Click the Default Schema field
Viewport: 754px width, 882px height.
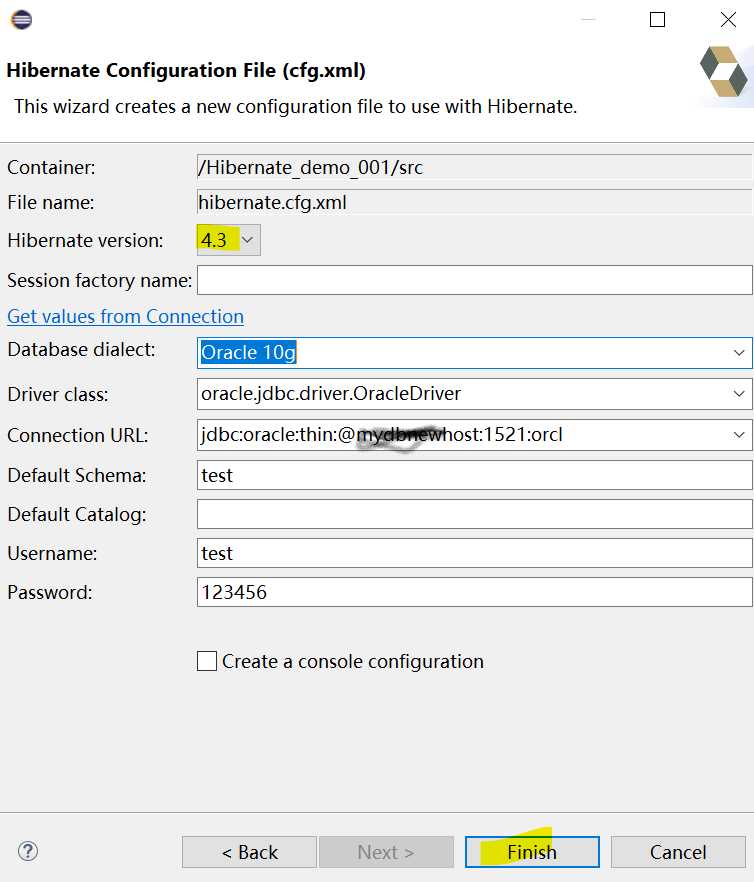tap(474, 475)
